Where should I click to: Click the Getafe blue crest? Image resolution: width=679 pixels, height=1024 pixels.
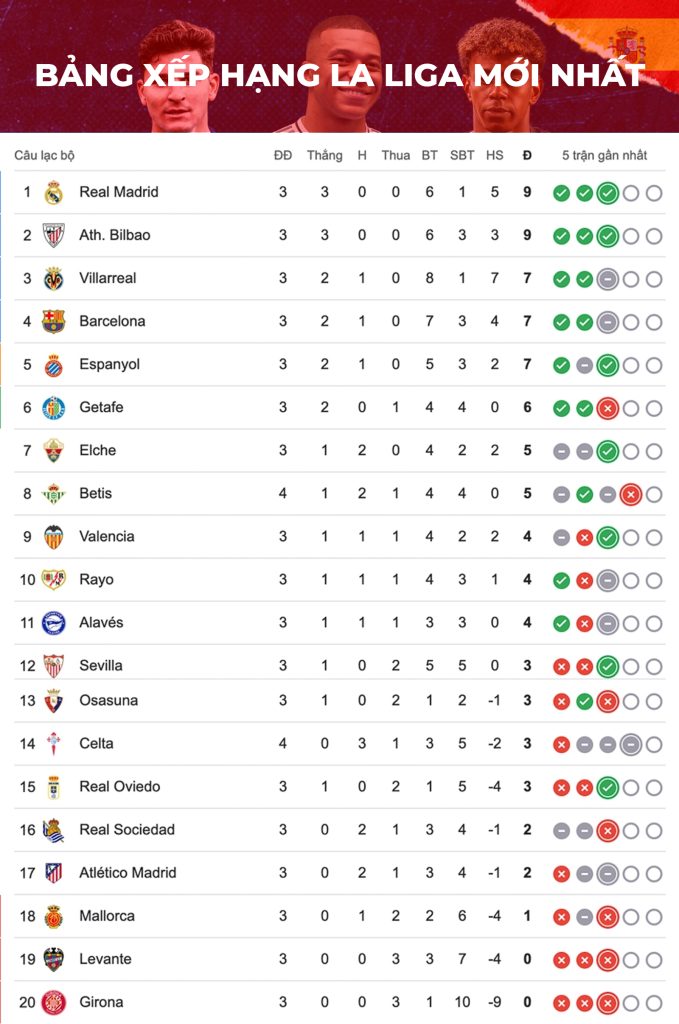tap(54, 408)
